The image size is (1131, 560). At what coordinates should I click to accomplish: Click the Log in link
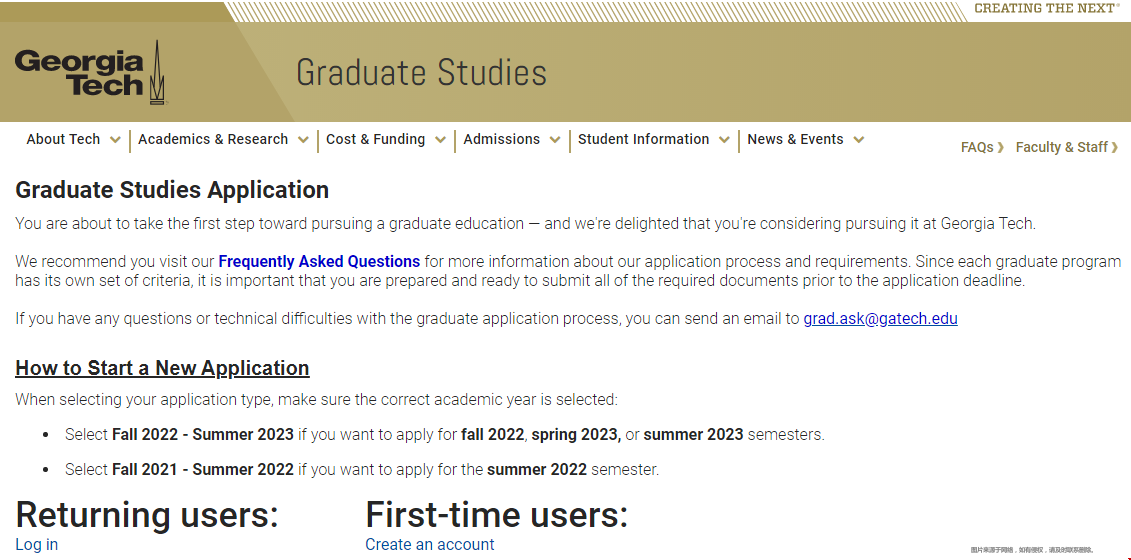pyautogui.click(x=37, y=544)
